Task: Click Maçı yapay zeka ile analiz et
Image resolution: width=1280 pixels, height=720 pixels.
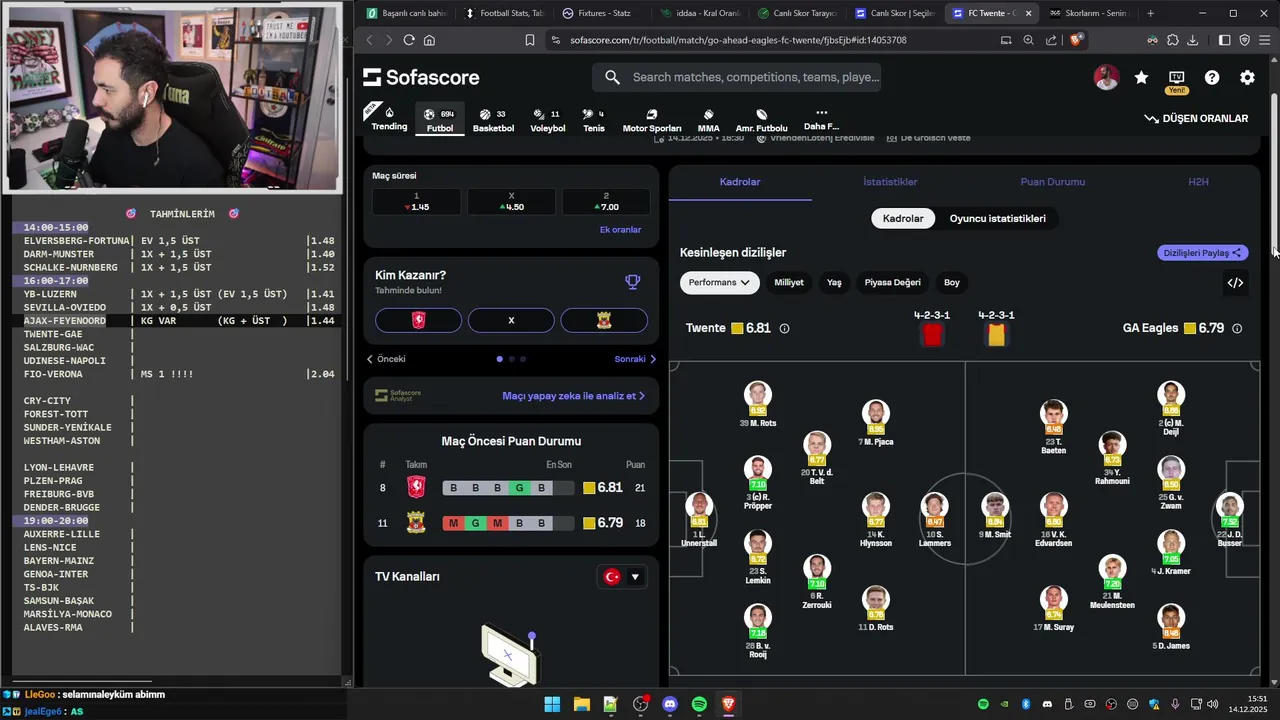Action: point(573,396)
